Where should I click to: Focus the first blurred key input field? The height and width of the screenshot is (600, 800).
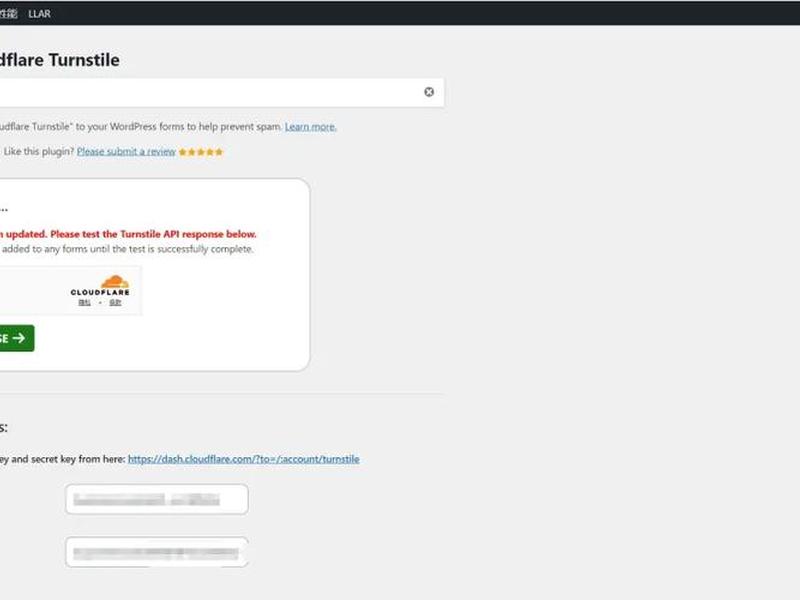point(157,499)
